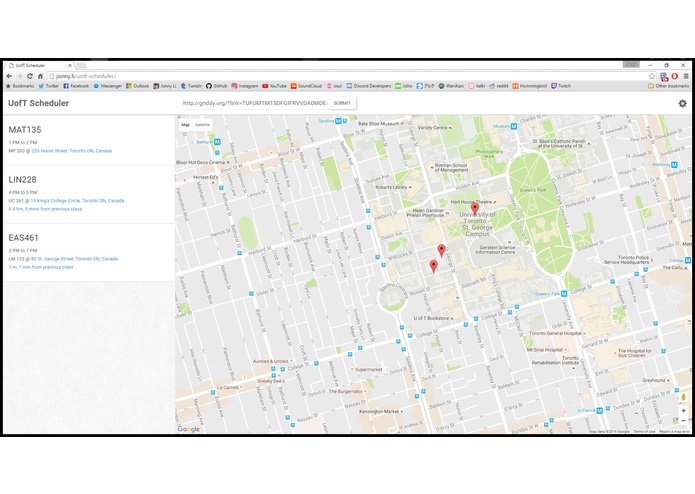Click the UofT Scheduler title
The width and height of the screenshot is (695, 494).
tap(39, 103)
